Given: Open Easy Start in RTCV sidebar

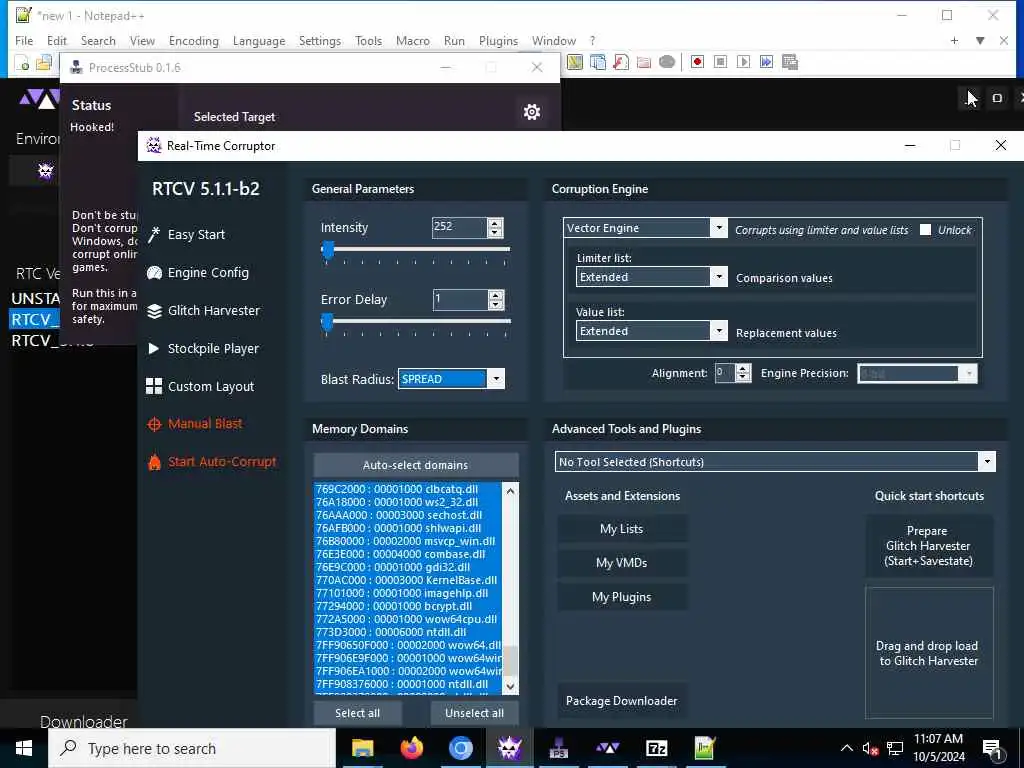Looking at the screenshot, I should (196, 234).
